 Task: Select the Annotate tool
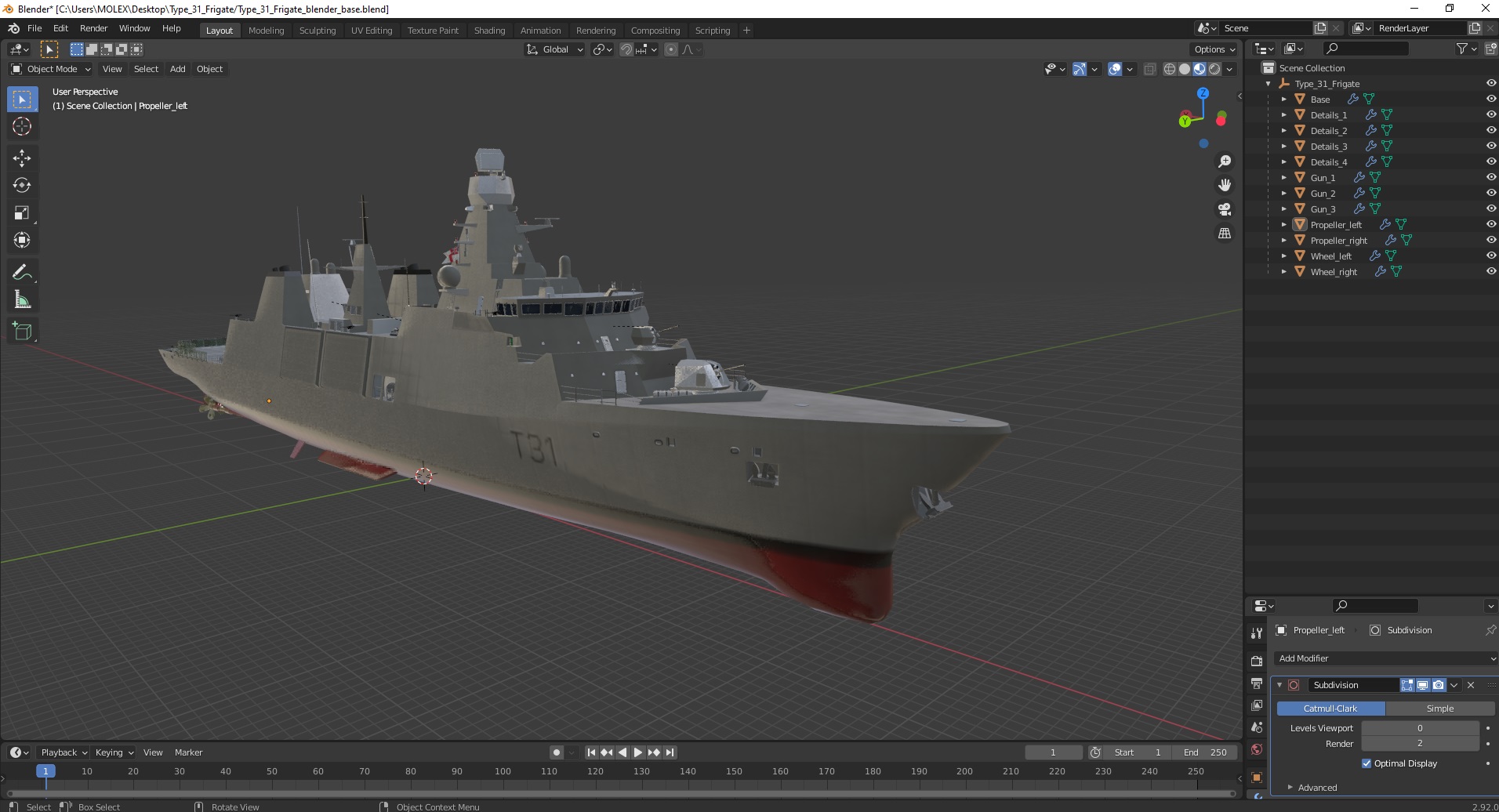pyautogui.click(x=22, y=272)
